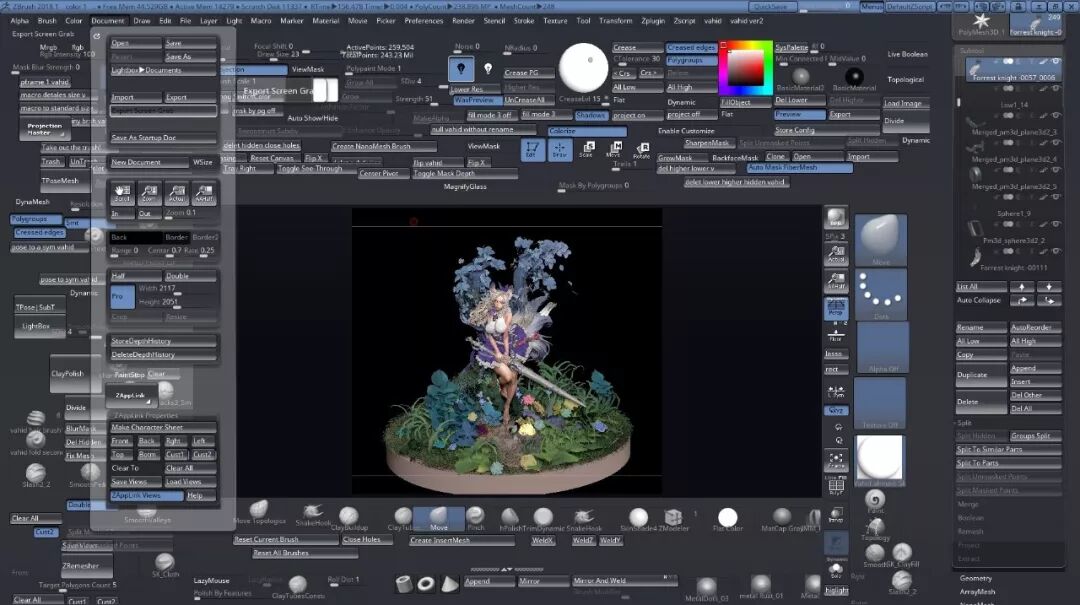This screenshot has height=605, width=1080.
Task: Open the Render menu
Action: [x=463, y=21]
